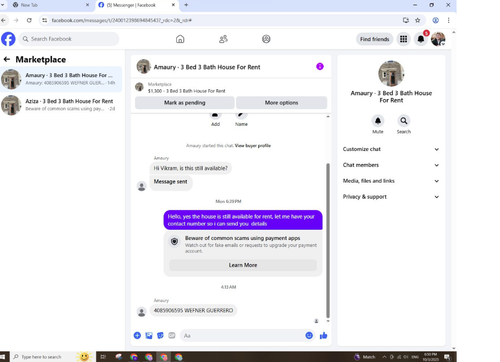
Task: Add people with the Add icon
Action: [x=215, y=115]
